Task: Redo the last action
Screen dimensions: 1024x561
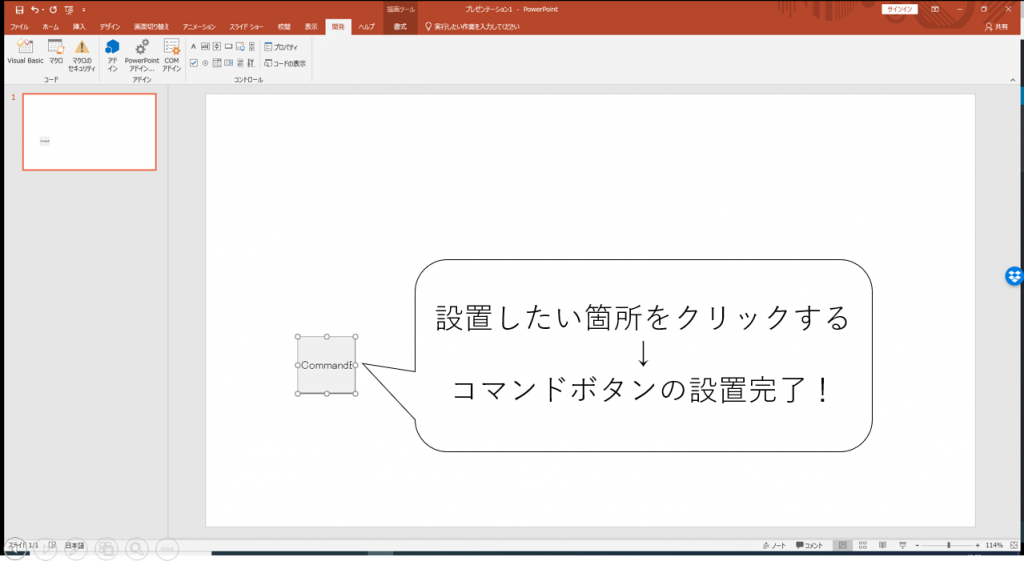Action: point(53,10)
